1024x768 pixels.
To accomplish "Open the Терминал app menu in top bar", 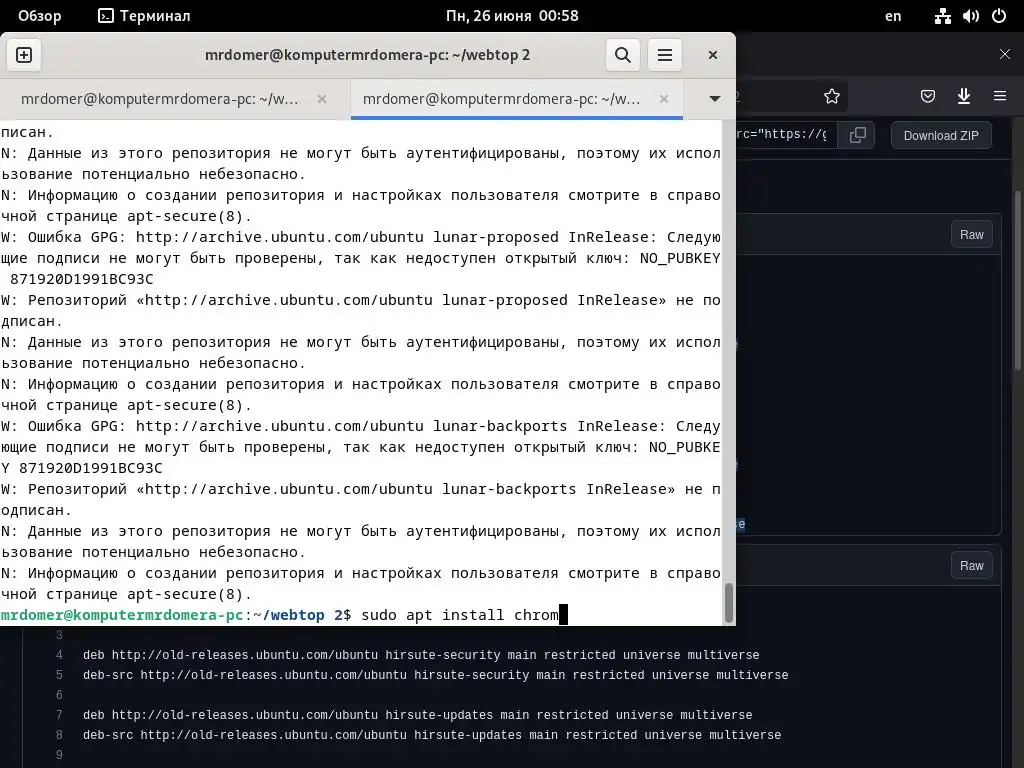I will (x=144, y=16).
